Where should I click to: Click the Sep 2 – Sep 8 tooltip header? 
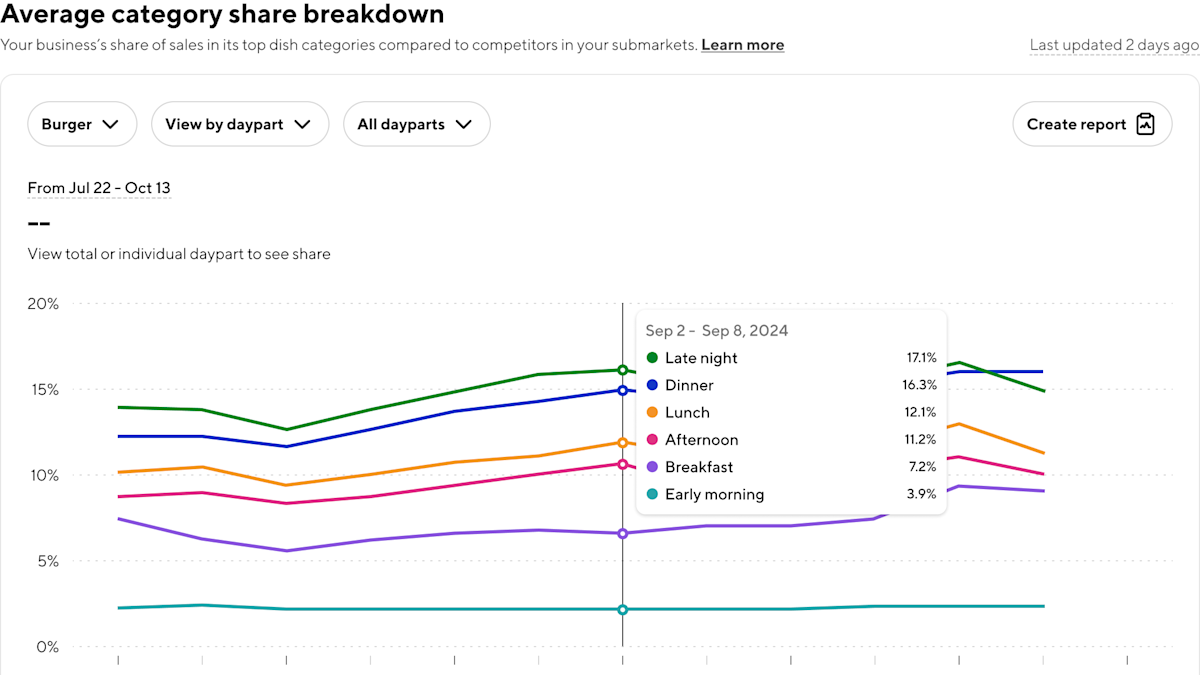click(717, 330)
